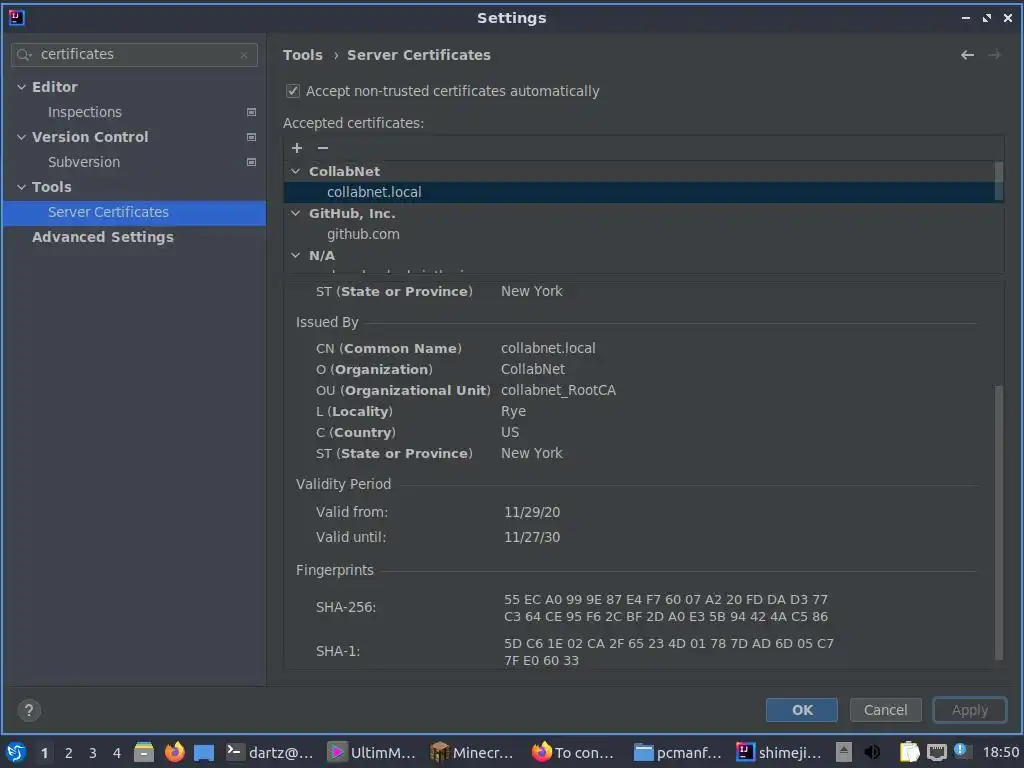Click project-level icon next to Subversion
This screenshot has height=768, width=1024.
click(x=251, y=162)
